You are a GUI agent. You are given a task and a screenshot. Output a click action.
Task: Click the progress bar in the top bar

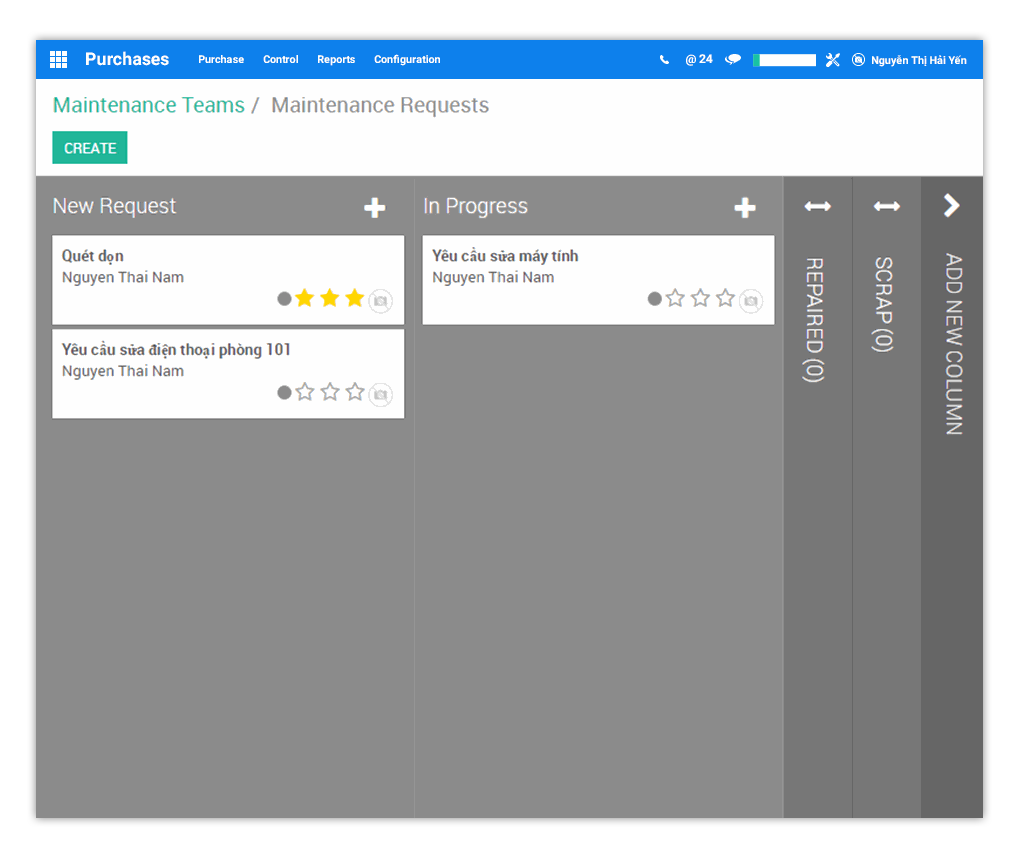(784, 59)
